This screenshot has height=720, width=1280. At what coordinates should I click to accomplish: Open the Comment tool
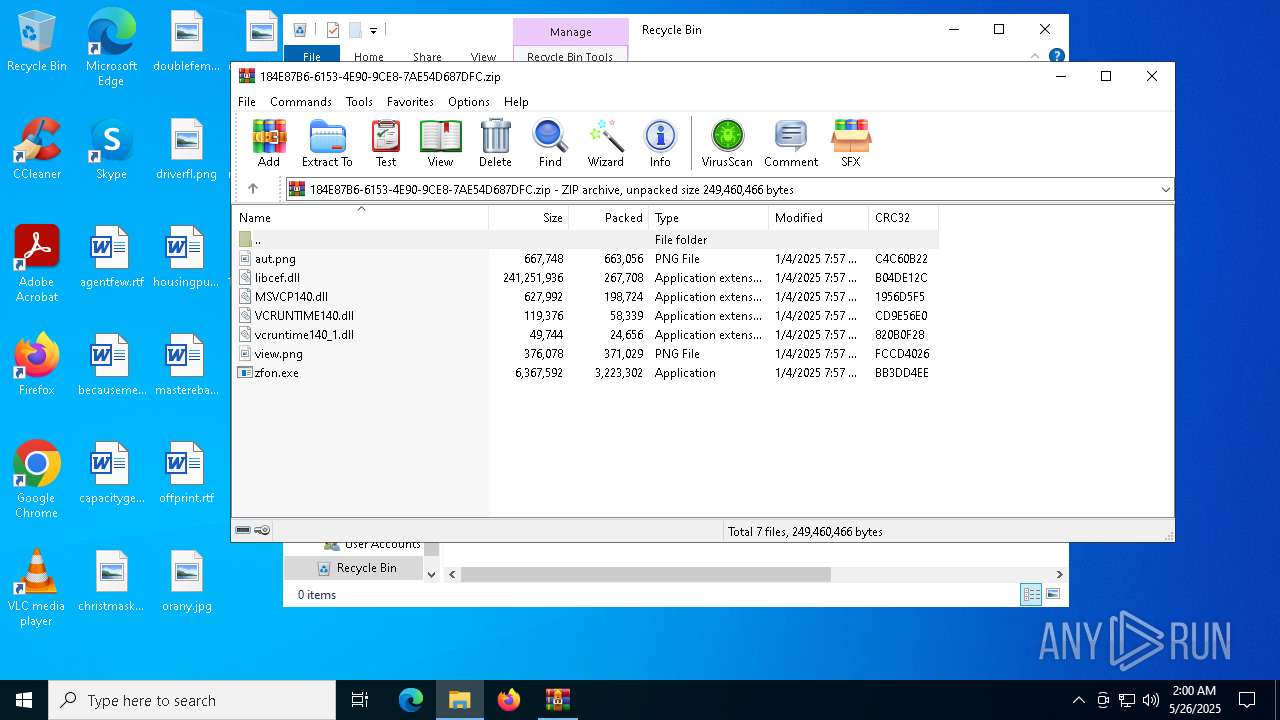(791, 143)
